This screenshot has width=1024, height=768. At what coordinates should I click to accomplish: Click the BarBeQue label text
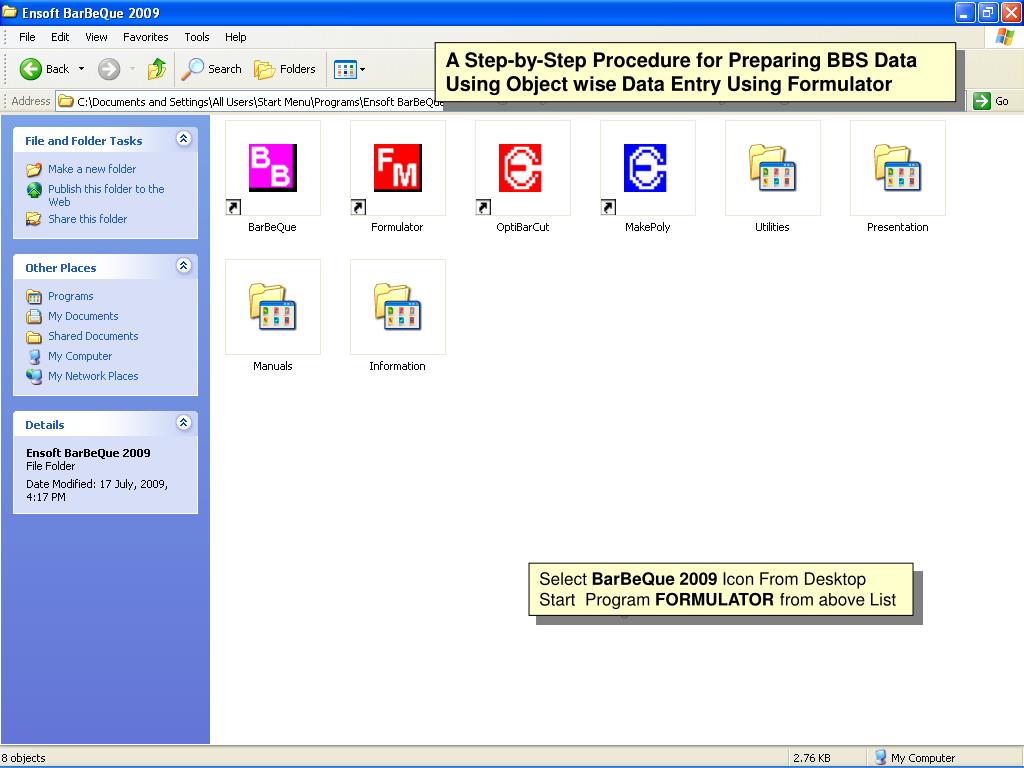(272, 227)
